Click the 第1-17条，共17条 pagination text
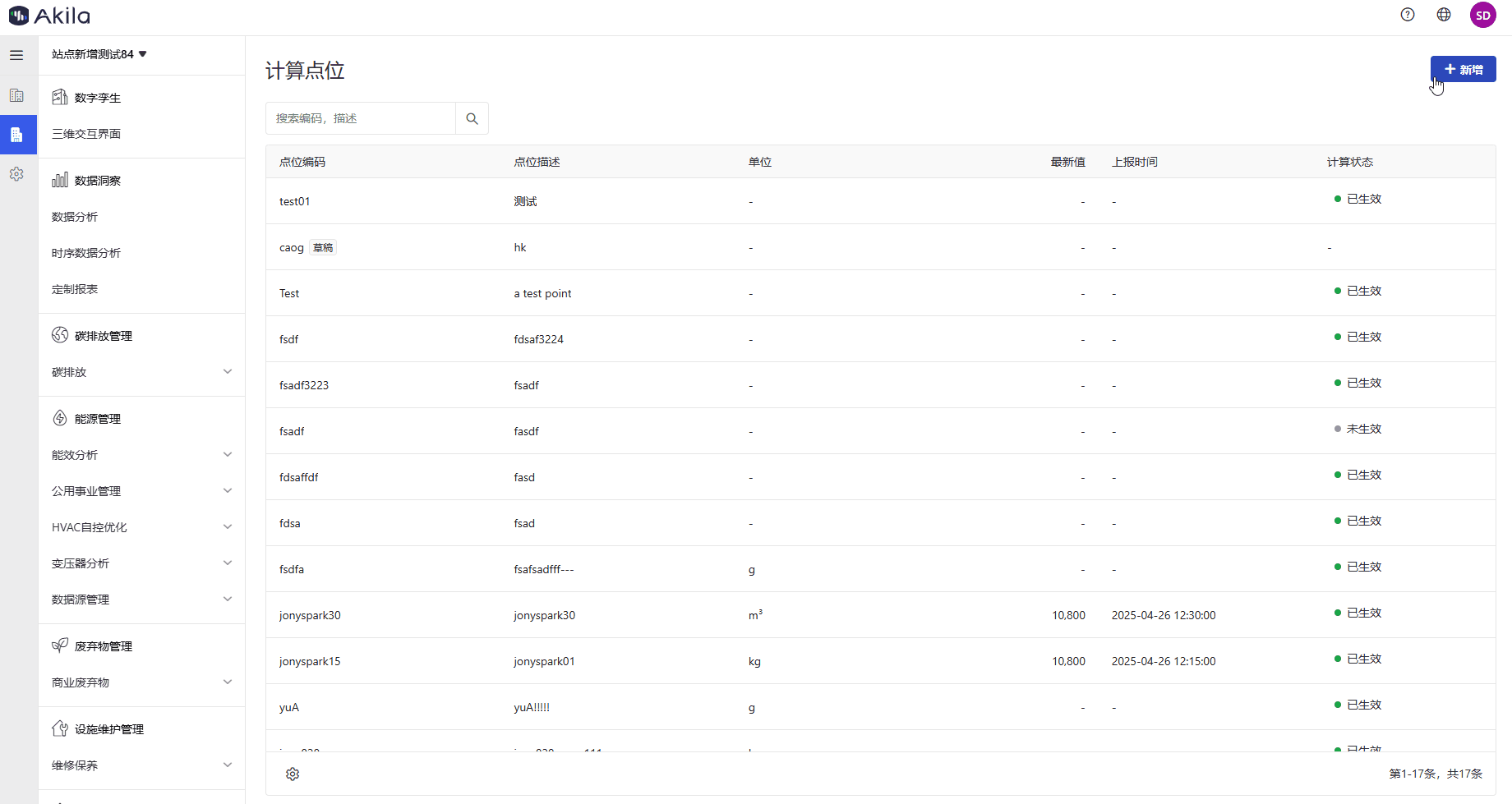This screenshot has height=804, width=1512. 1436,774
